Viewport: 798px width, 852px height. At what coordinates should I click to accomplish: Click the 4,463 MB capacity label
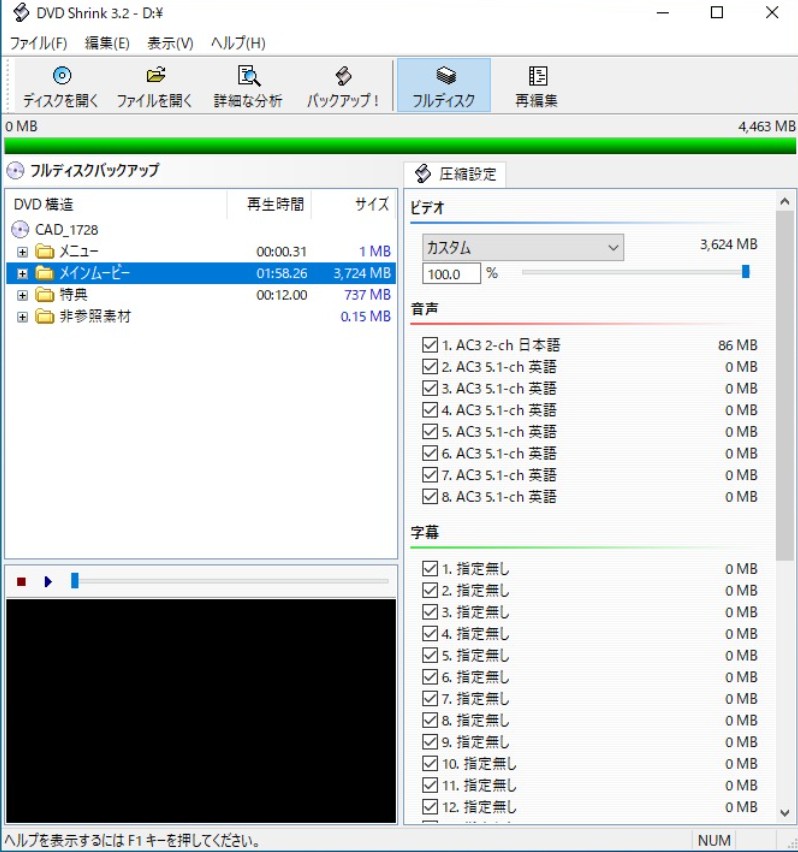pos(766,127)
